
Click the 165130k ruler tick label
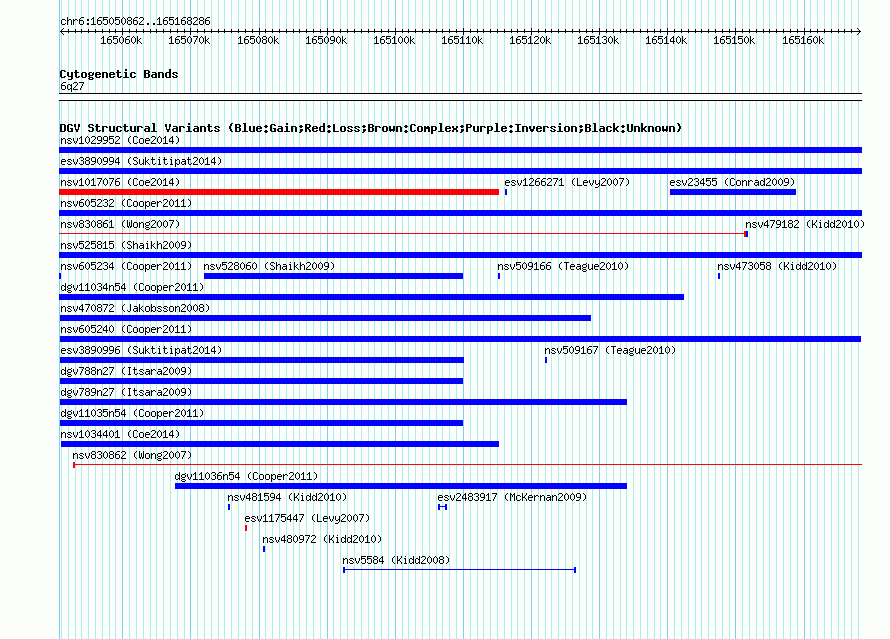pyautogui.click(x=598, y=40)
